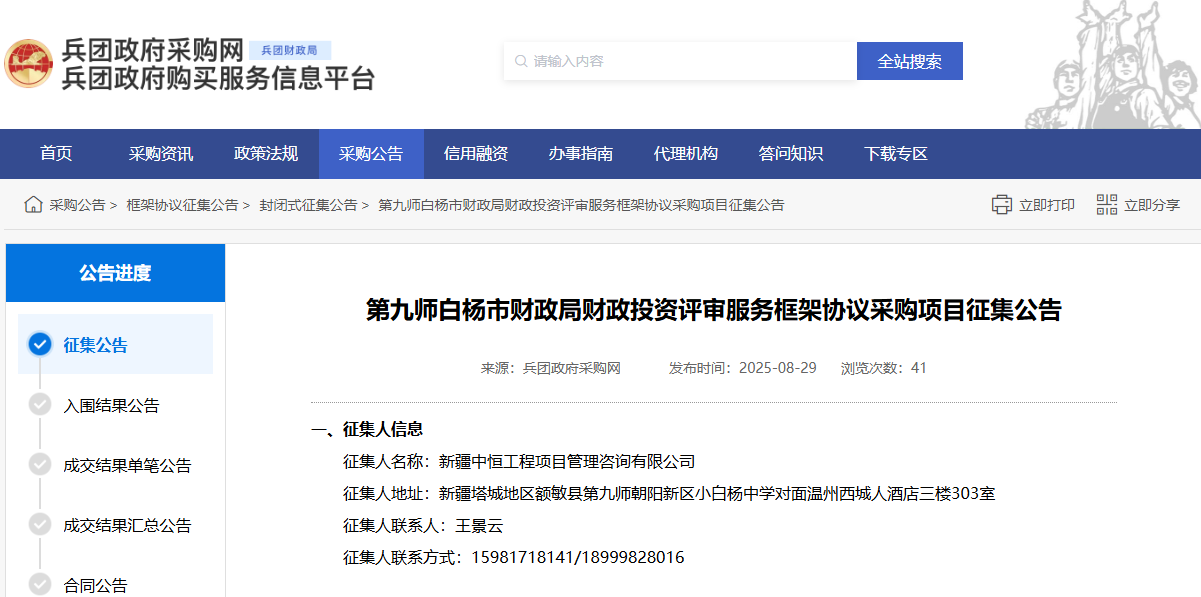
Task: Click the 全站搜索 search button
Action: pyautogui.click(x=909, y=60)
